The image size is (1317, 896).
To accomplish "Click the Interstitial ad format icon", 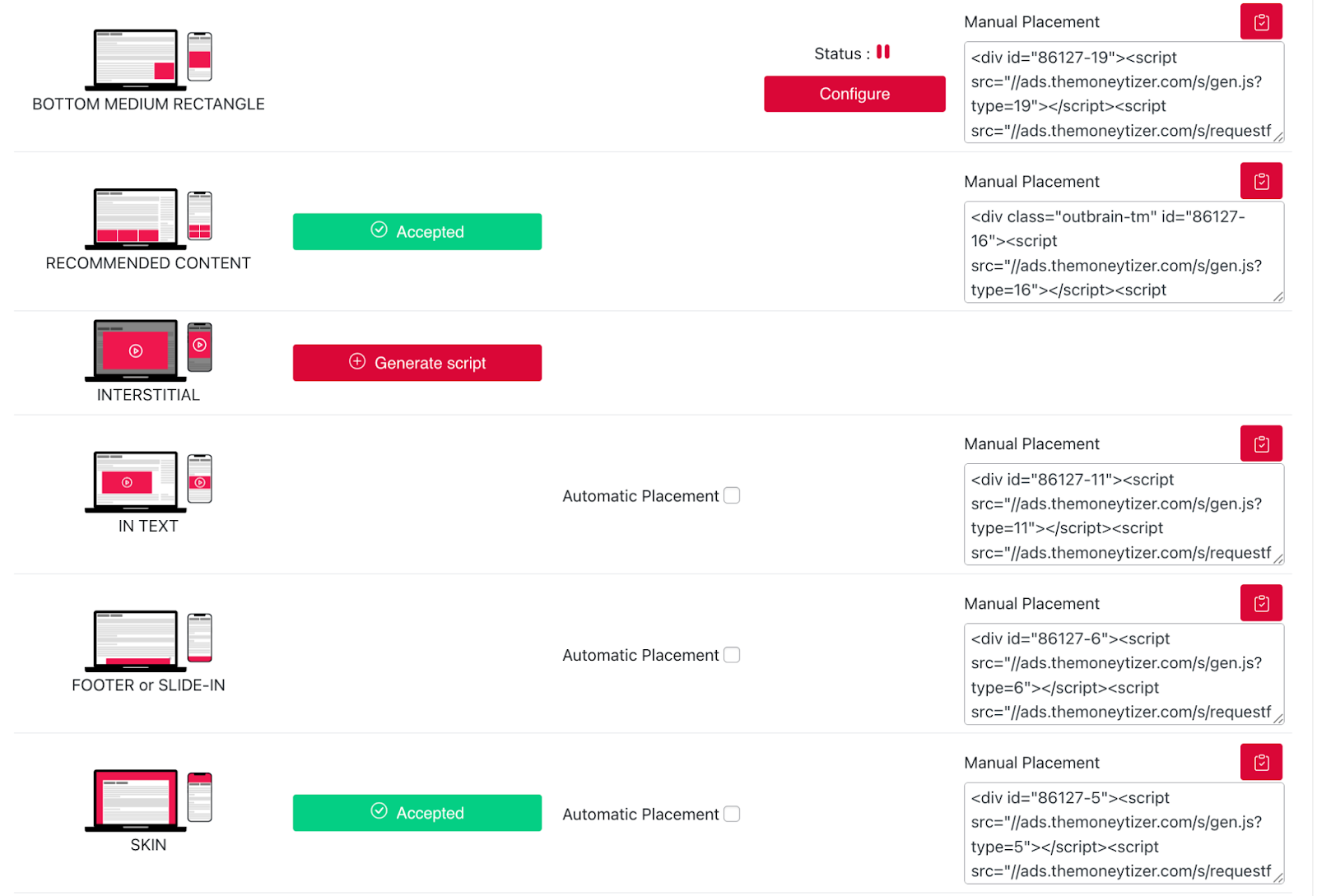I will point(148,351).
